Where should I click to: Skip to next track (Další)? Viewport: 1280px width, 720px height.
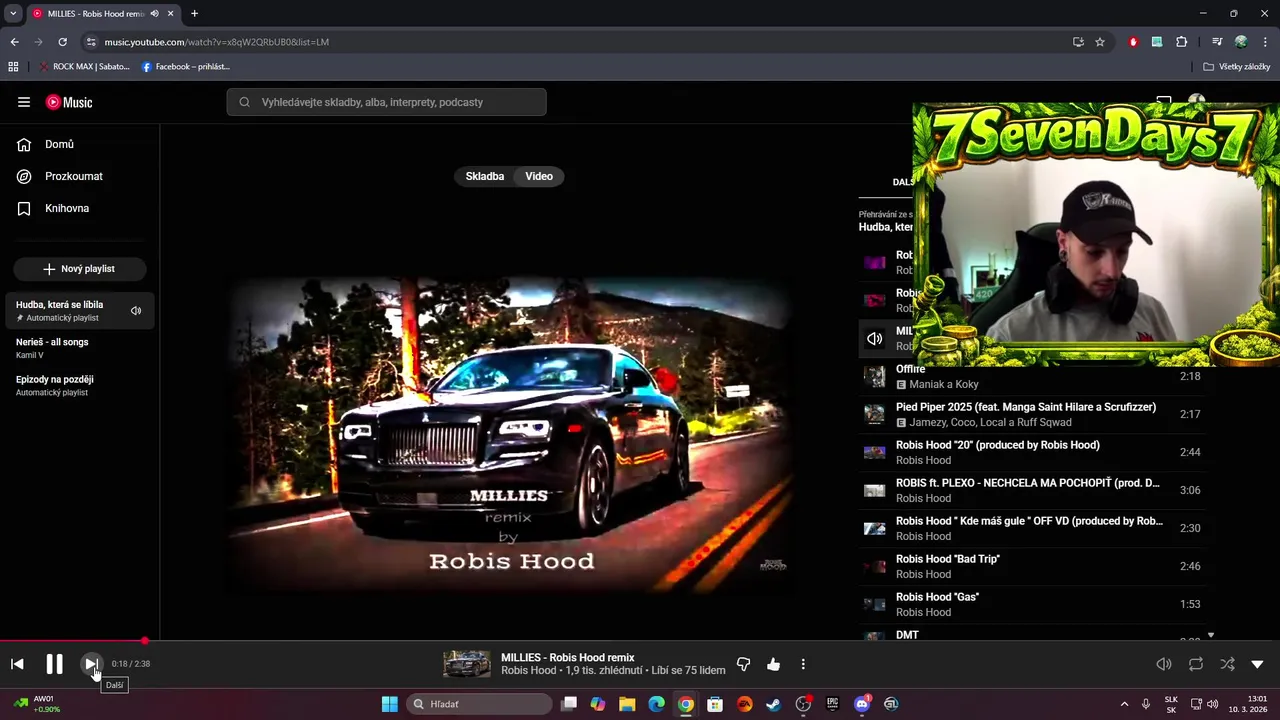(91, 664)
